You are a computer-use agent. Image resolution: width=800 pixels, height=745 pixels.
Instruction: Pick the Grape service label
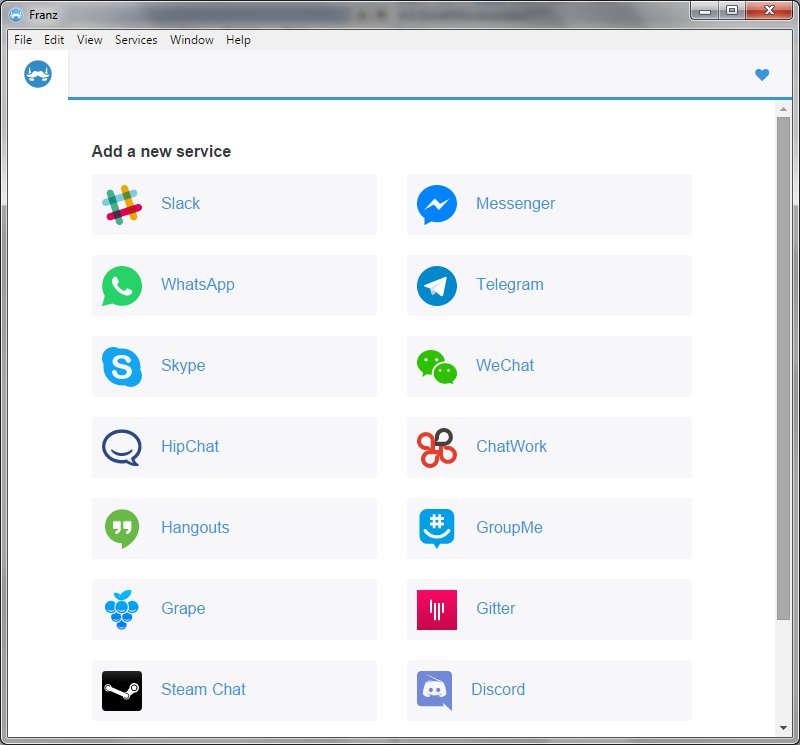coord(183,609)
